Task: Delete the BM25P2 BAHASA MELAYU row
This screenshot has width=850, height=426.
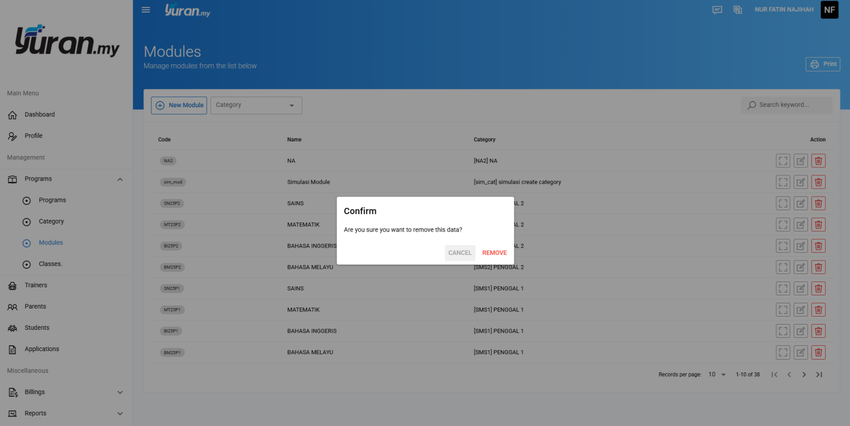Action: pos(819,267)
